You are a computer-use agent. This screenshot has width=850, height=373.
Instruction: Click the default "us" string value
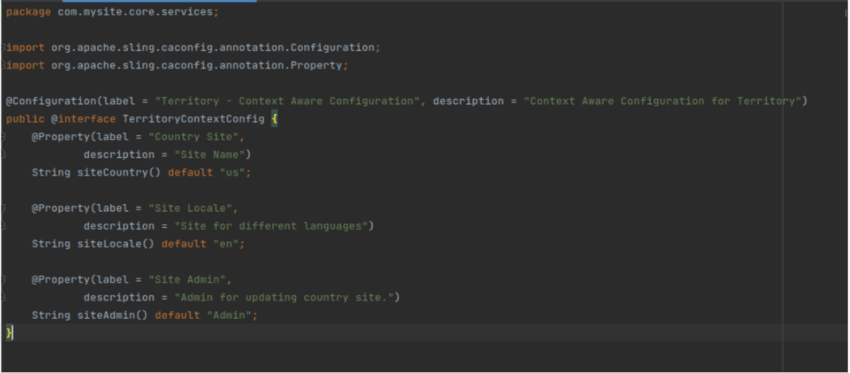click(234, 172)
